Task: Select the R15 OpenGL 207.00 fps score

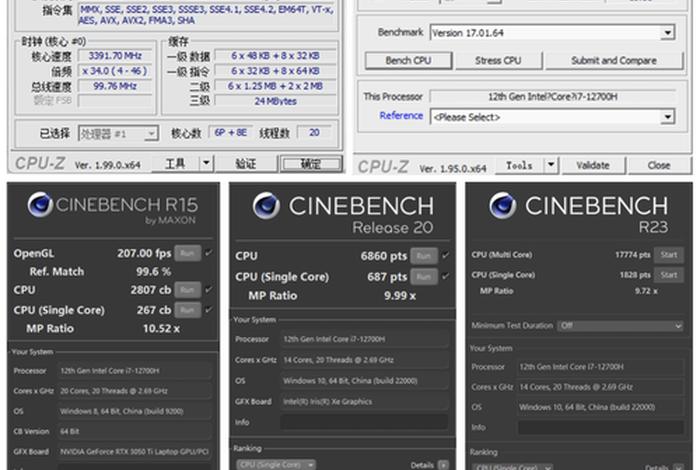Action: pyautogui.click(x=144, y=253)
